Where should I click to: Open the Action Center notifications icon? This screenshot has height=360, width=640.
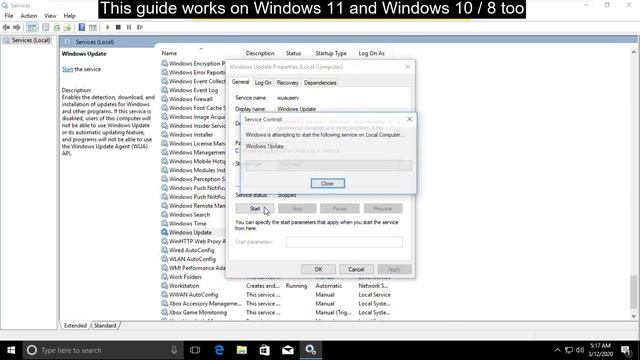pos(625,350)
